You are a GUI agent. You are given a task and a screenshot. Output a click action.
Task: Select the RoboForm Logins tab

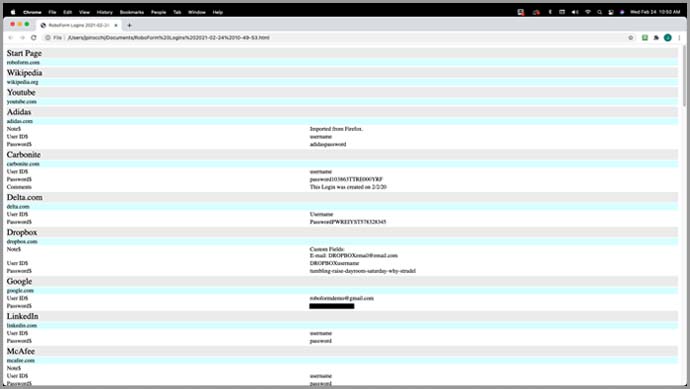(78, 26)
